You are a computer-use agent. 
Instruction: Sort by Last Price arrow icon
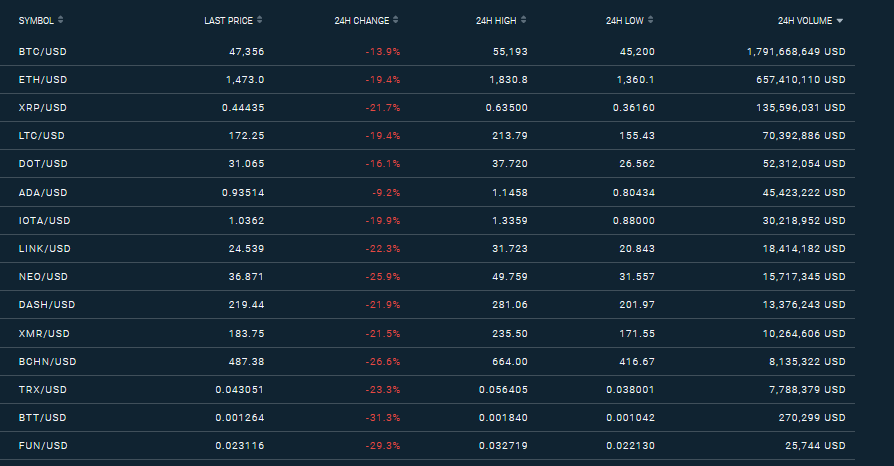click(x=259, y=20)
